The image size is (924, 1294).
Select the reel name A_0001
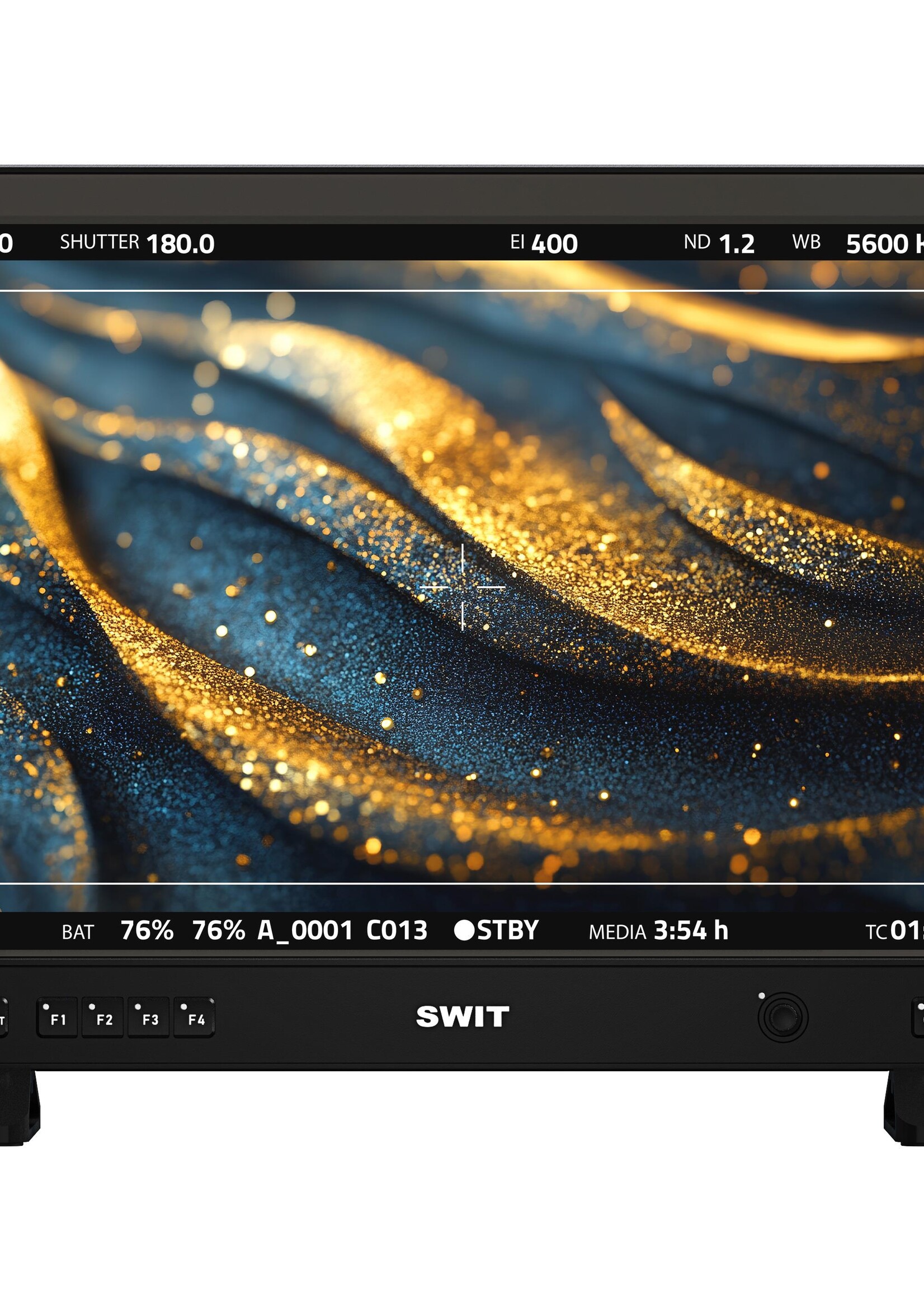(x=305, y=931)
